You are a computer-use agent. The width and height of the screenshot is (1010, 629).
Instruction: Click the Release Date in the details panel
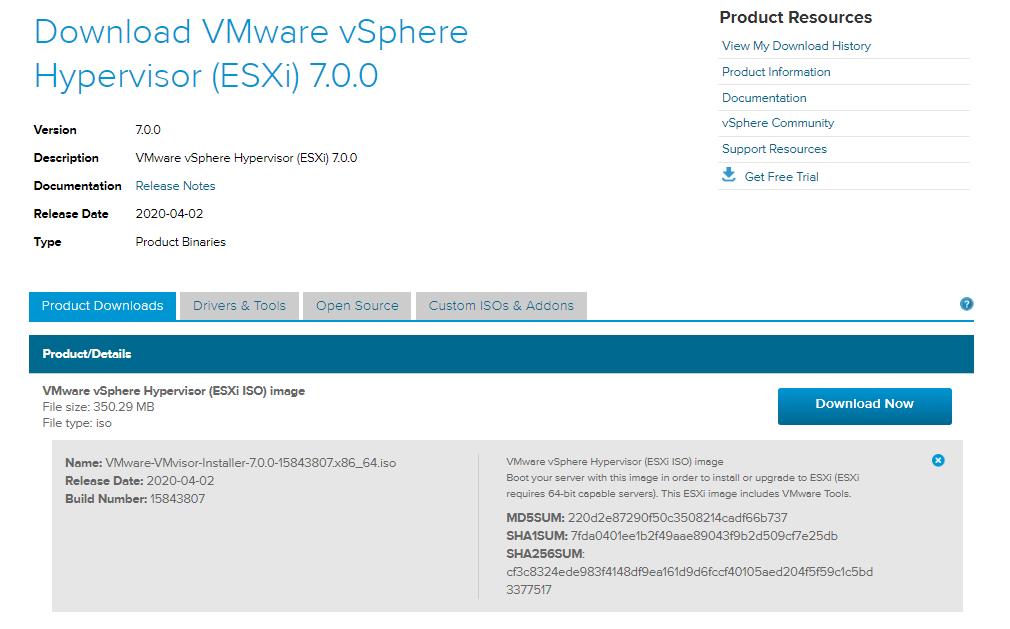(140, 481)
